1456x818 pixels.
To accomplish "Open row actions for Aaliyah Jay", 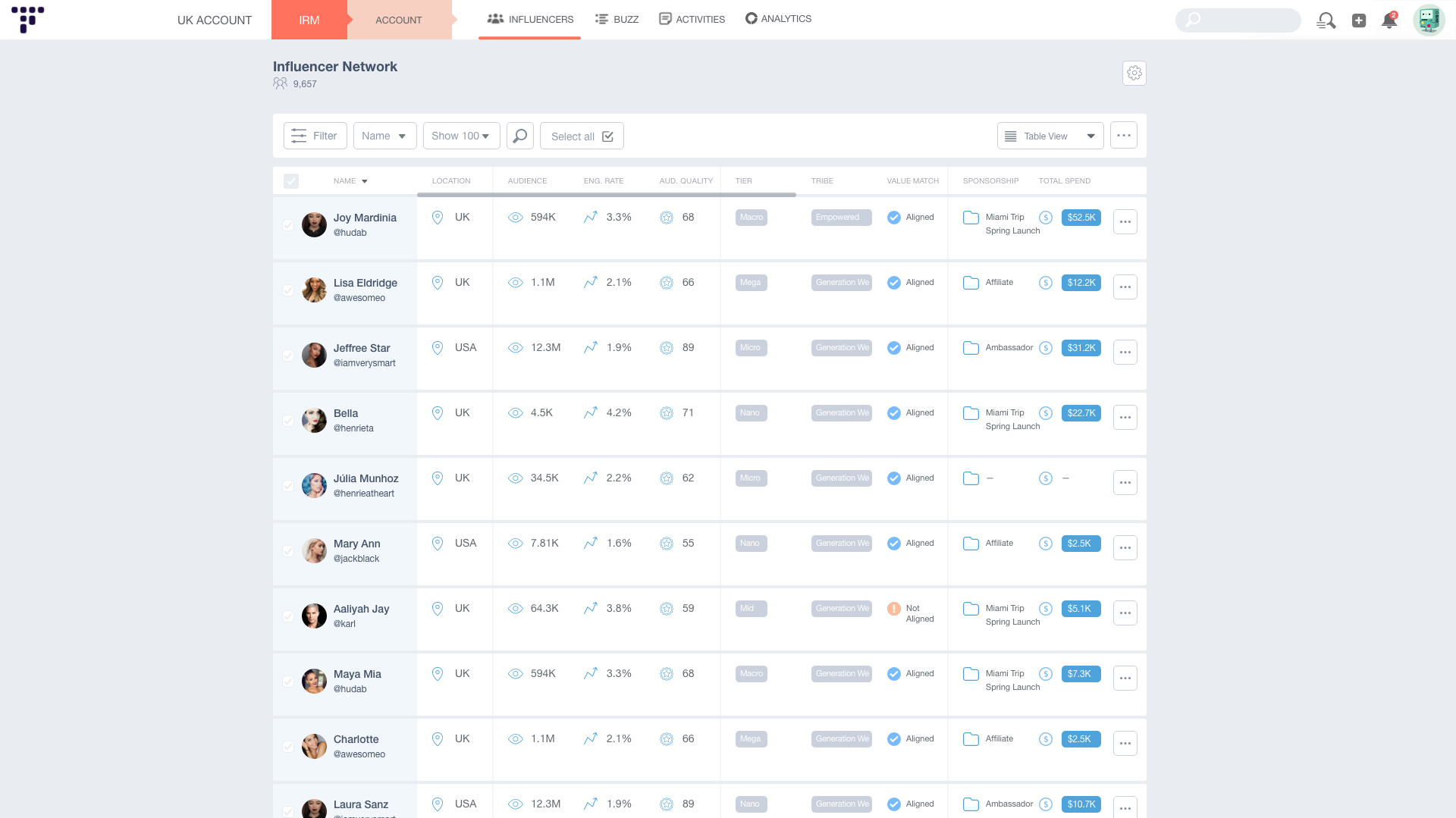I will point(1125,613).
